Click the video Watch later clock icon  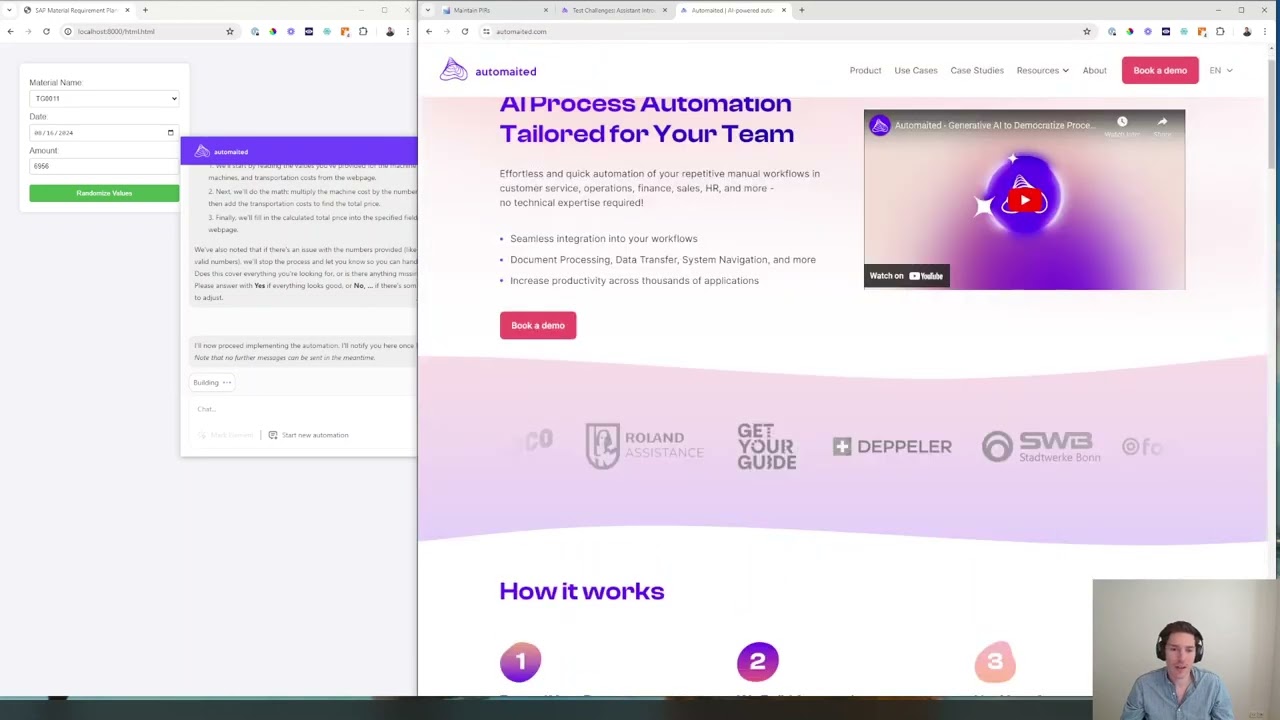[1122, 122]
